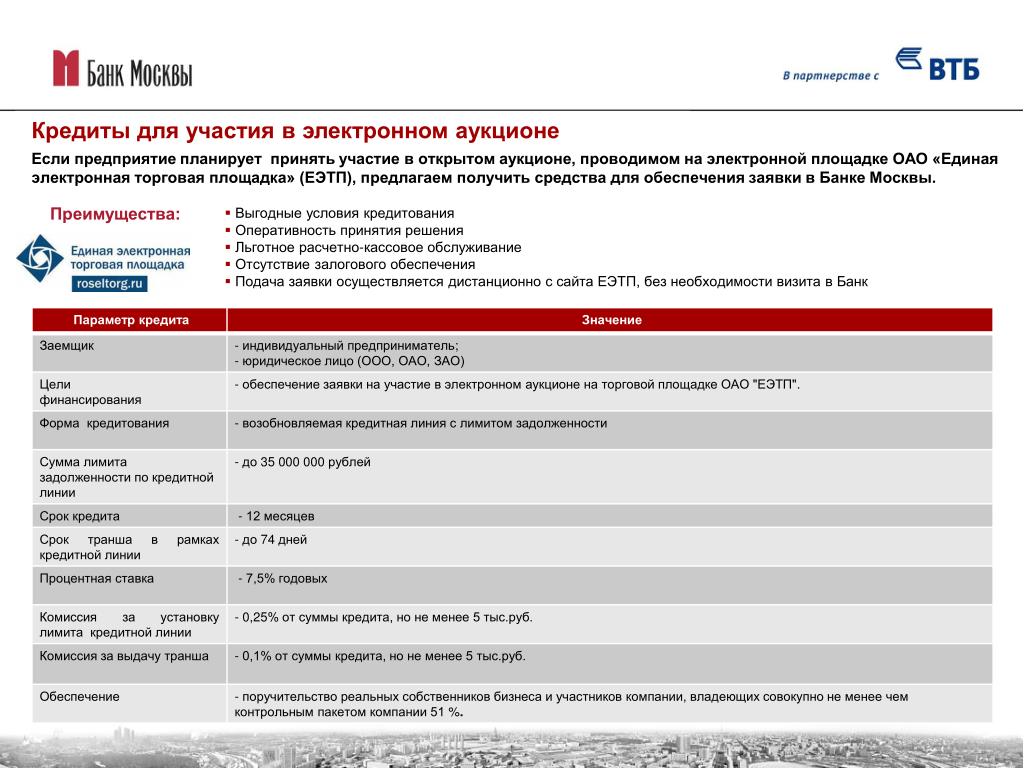This screenshot has width=1024, height=768.
Task: Click the 'Цели финансирования' cell
Action: tap(130, 392)
